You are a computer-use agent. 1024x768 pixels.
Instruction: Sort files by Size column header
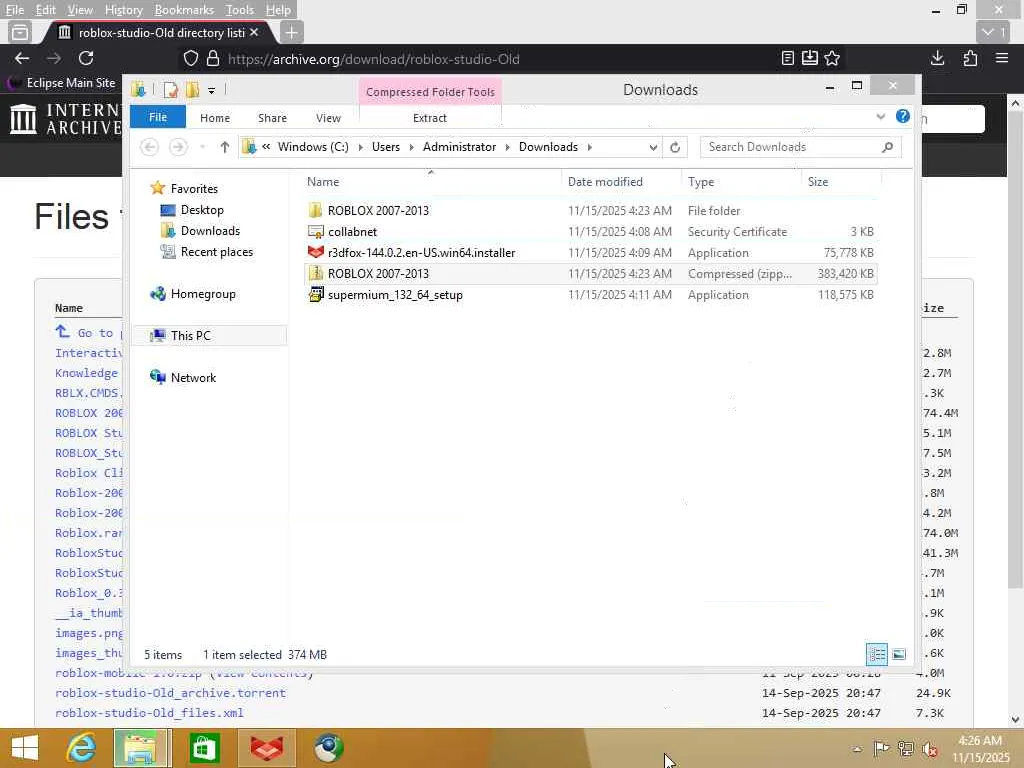[x=818, y=182]
